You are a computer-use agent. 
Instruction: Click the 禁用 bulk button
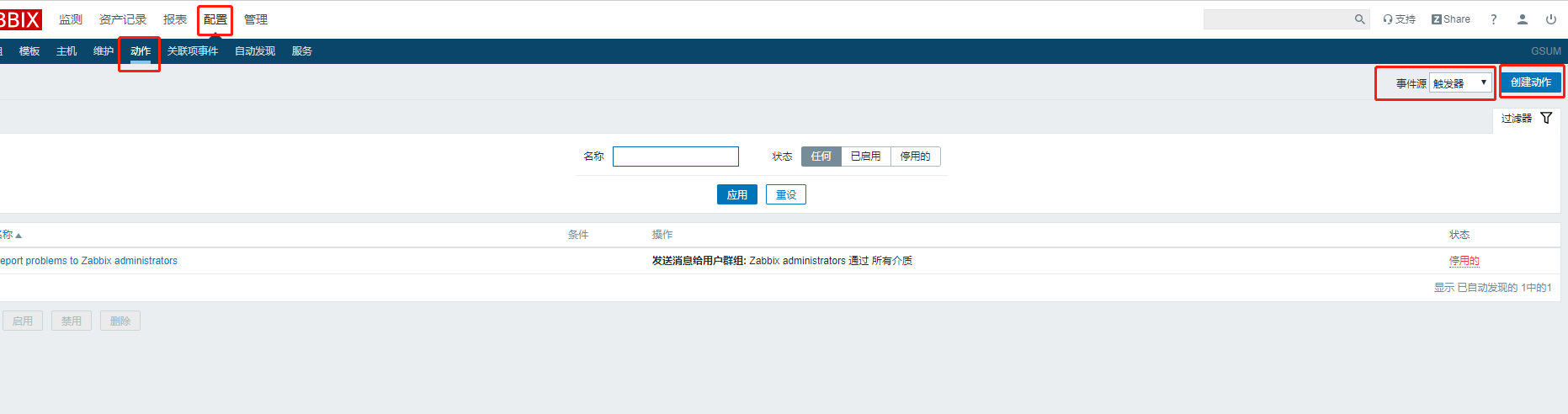click(72, 321)
